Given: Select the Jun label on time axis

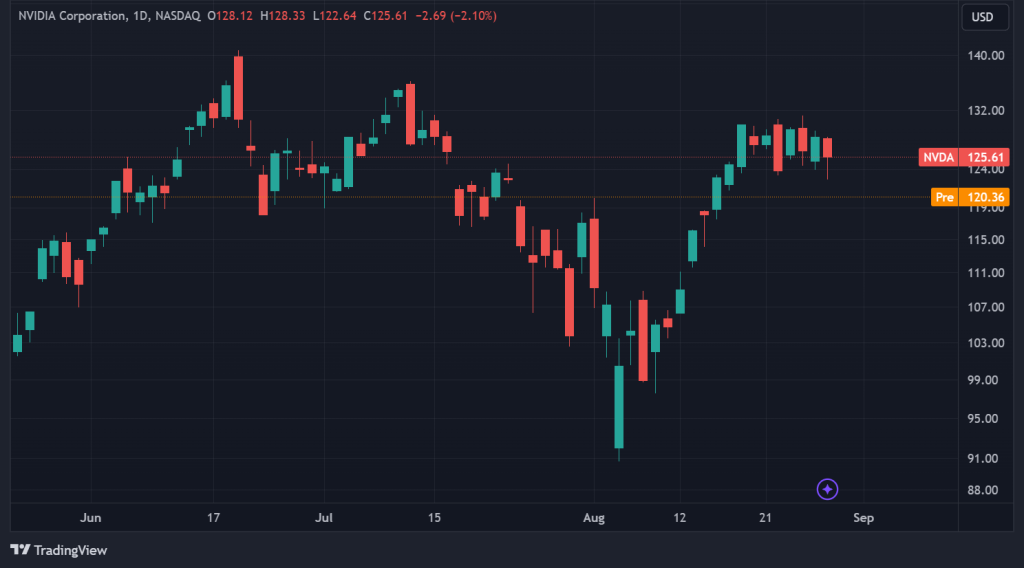Looking at the screenshot, I should click(90, 518).
